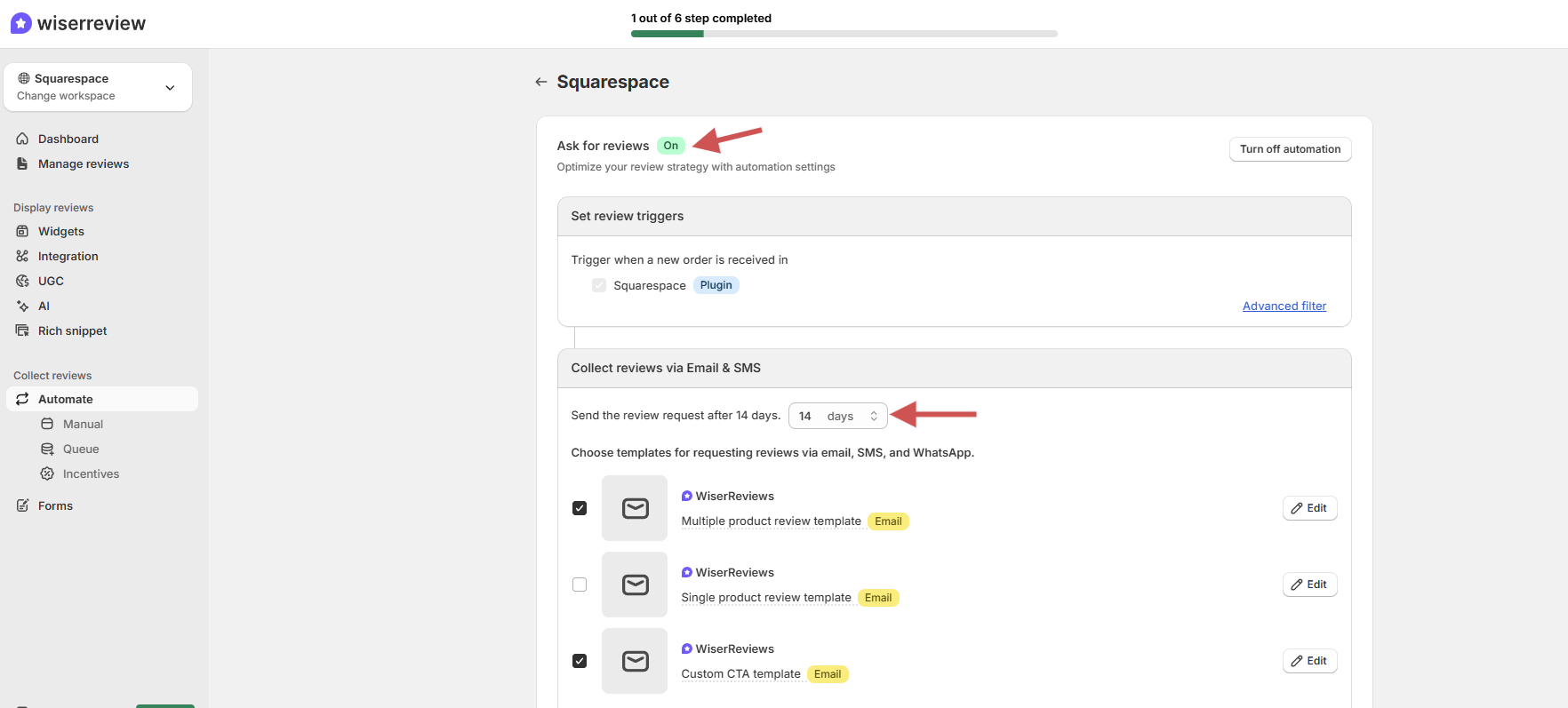The image size is (1568, 708).
Task: Open the Manual submenu item
Action: click(x=83, y=424)
